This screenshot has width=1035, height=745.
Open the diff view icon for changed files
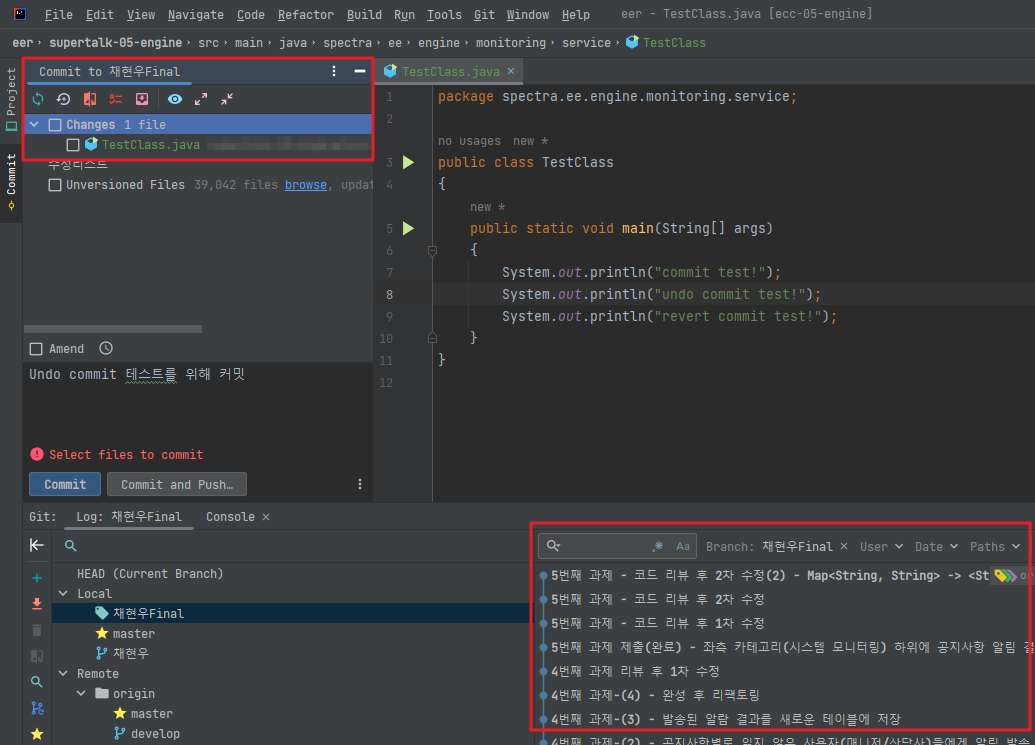(90, 99)
